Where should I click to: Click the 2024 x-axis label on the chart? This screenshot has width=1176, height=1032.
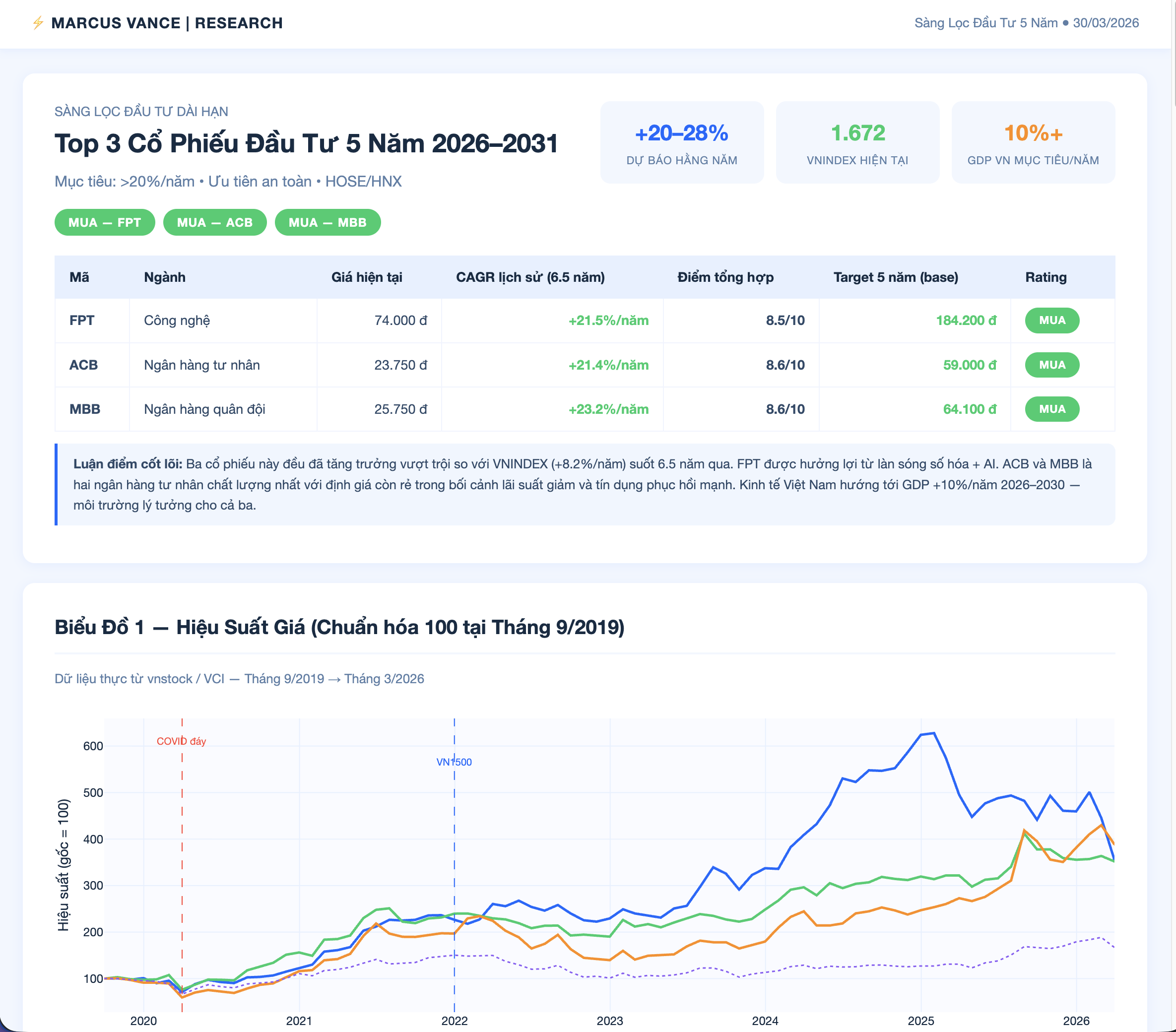point(765,1021)
